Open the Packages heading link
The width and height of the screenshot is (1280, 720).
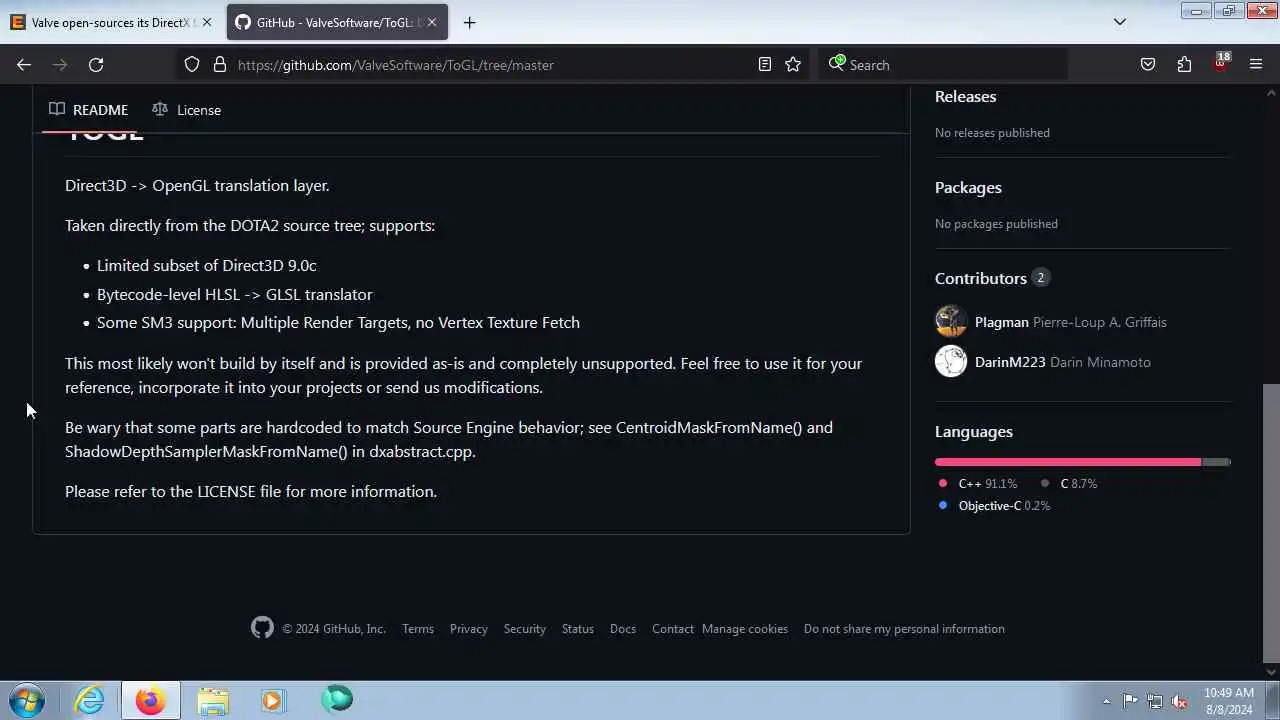(968, 188)
